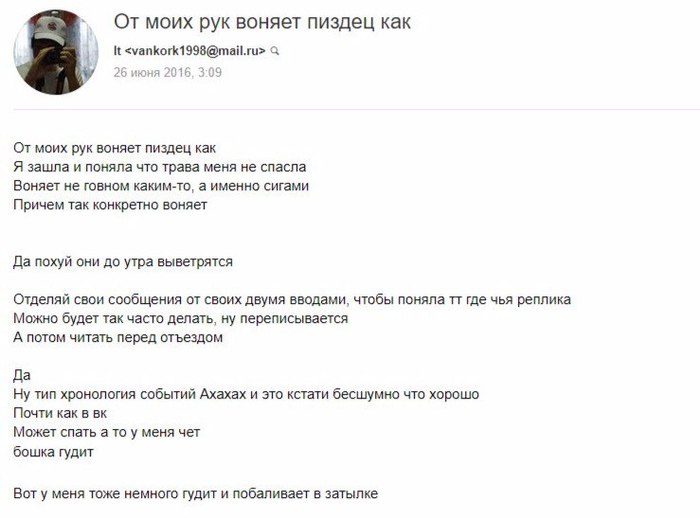The image size is (700, 518).
Task: Click first body line "От моих рук воняет"
Action: [115, 148]
